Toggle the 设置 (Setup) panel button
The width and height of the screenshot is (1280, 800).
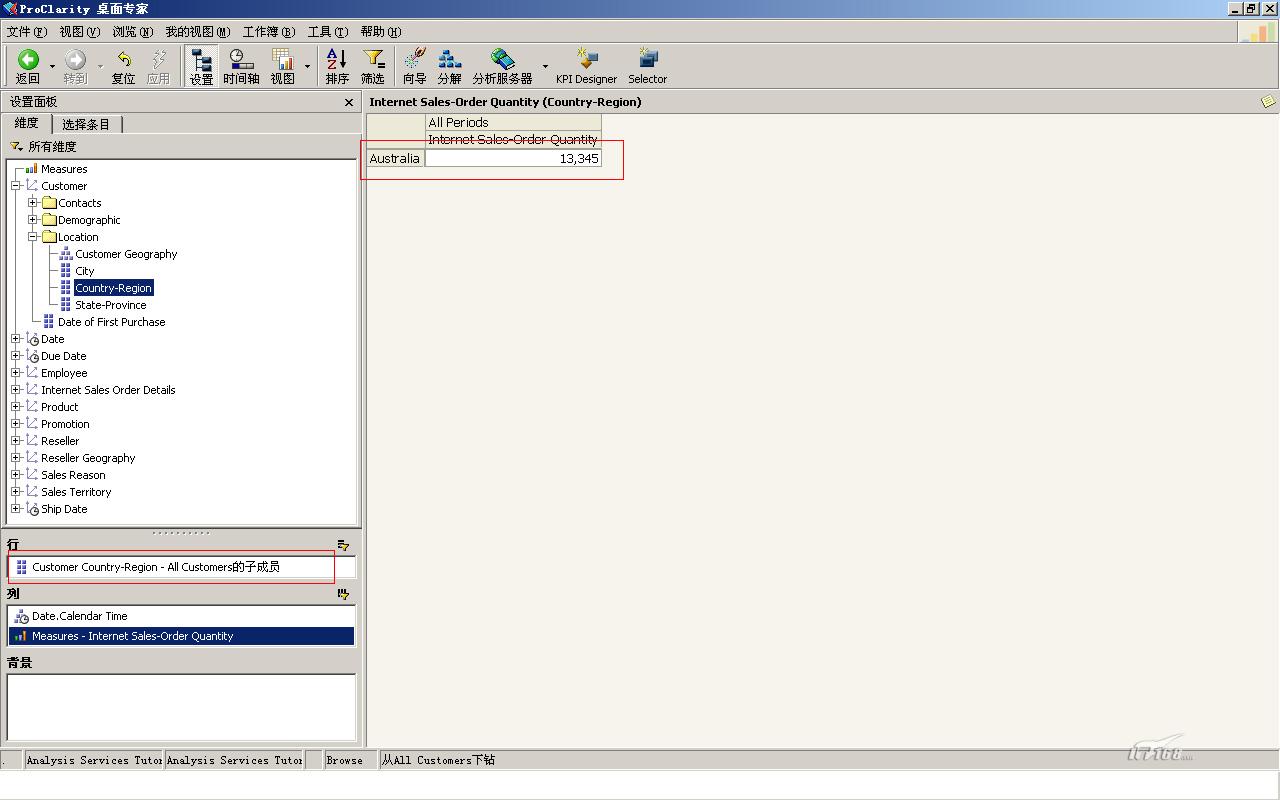click(201, 67)
